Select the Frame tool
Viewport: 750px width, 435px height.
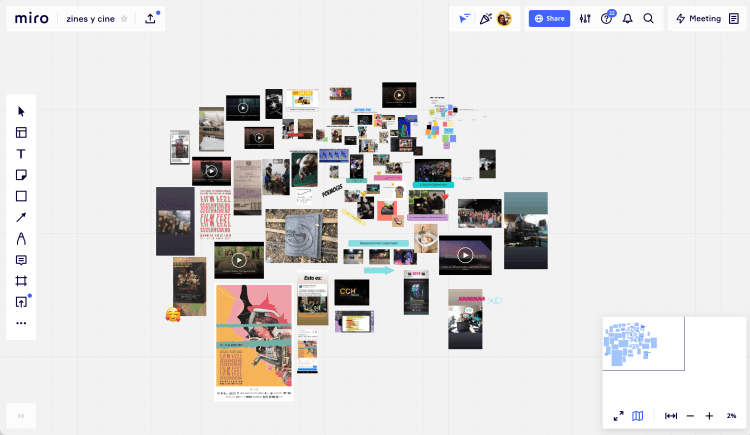click(21, 281)
